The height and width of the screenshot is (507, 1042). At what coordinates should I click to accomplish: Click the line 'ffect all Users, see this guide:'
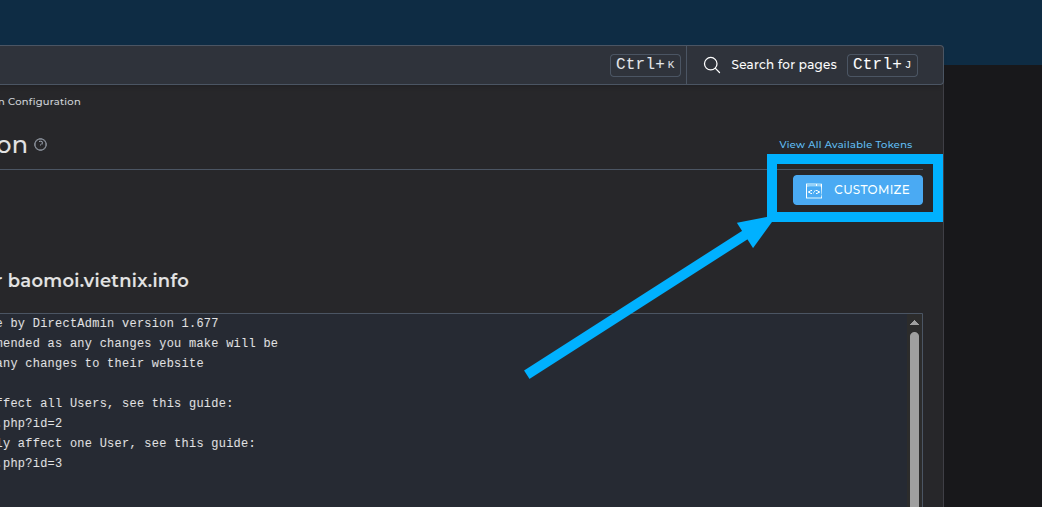[x=116, y=403]
